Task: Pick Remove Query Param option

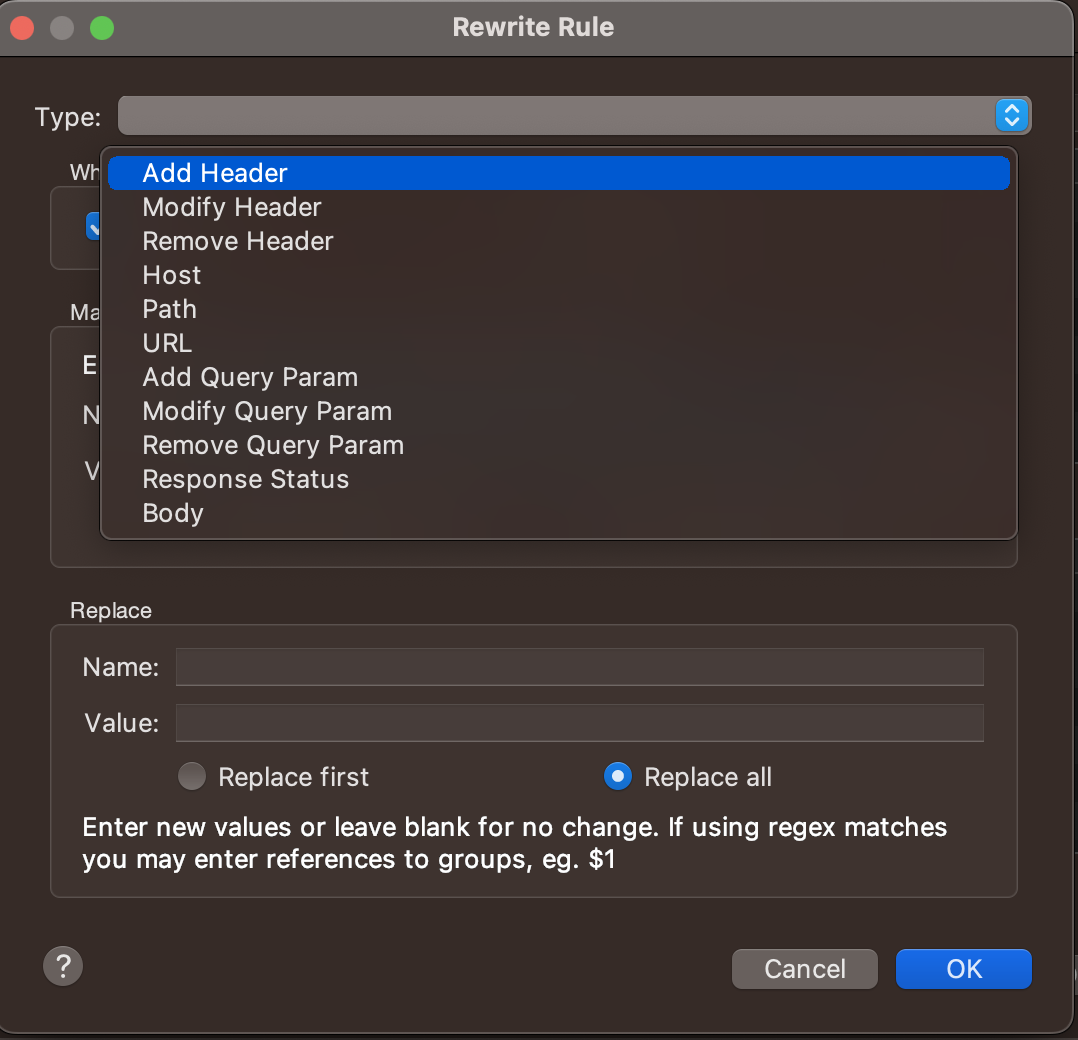Action: tap(273, 445)
